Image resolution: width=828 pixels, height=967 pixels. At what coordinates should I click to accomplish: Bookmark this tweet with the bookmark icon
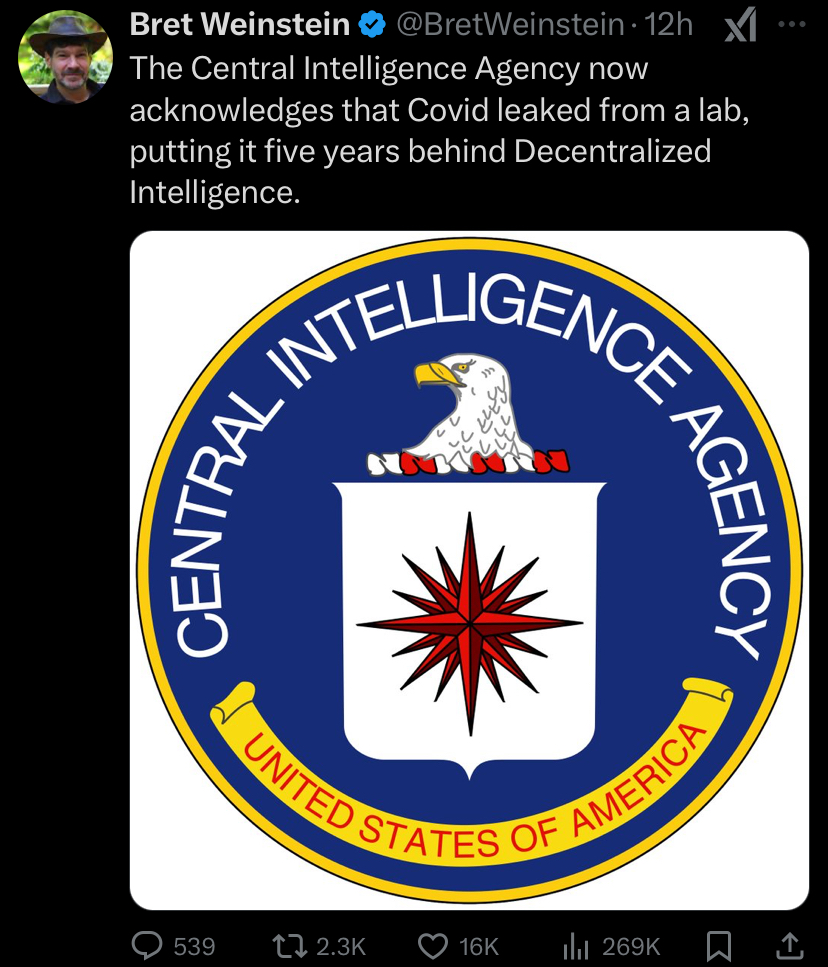point(719,946)
